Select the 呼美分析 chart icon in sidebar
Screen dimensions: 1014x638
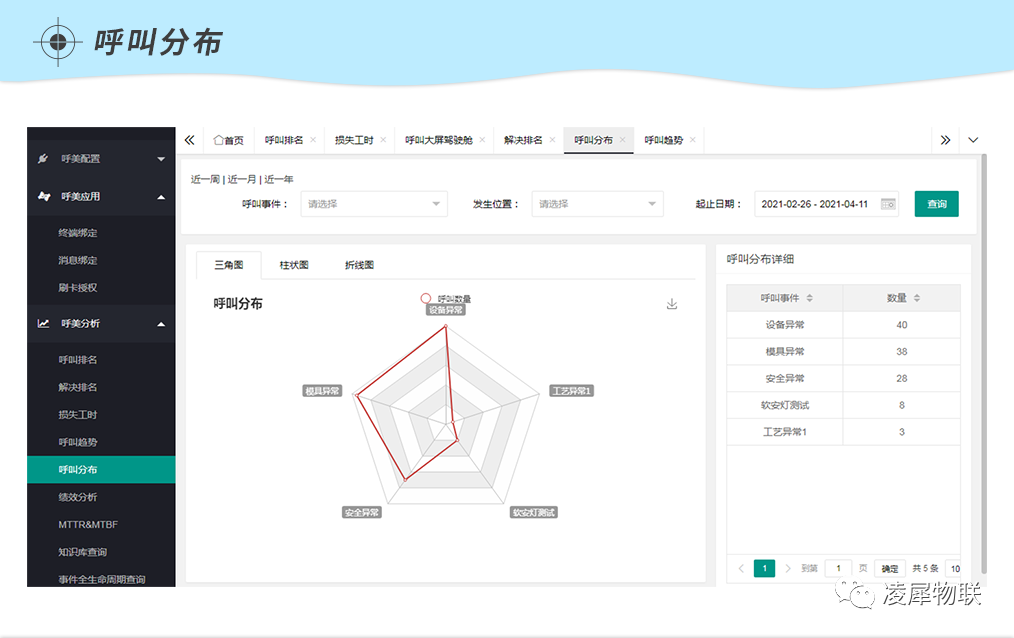coord(43,323)
